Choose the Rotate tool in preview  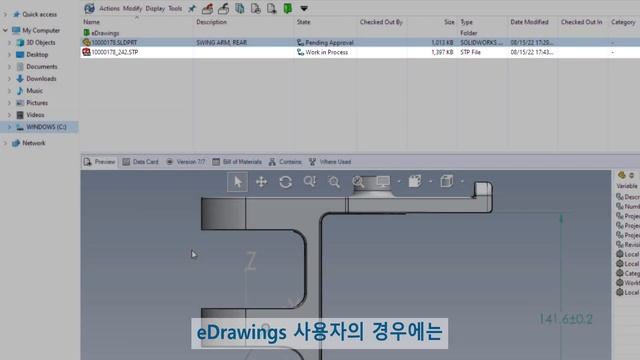285,182
